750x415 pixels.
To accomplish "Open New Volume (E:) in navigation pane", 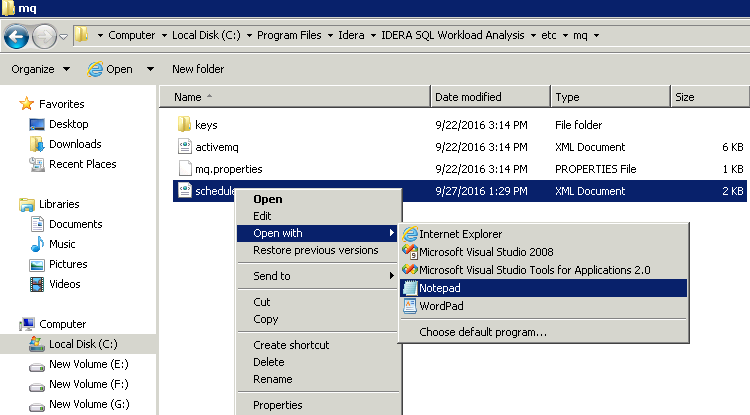I will pyautogui.click(x=88, y=364).
